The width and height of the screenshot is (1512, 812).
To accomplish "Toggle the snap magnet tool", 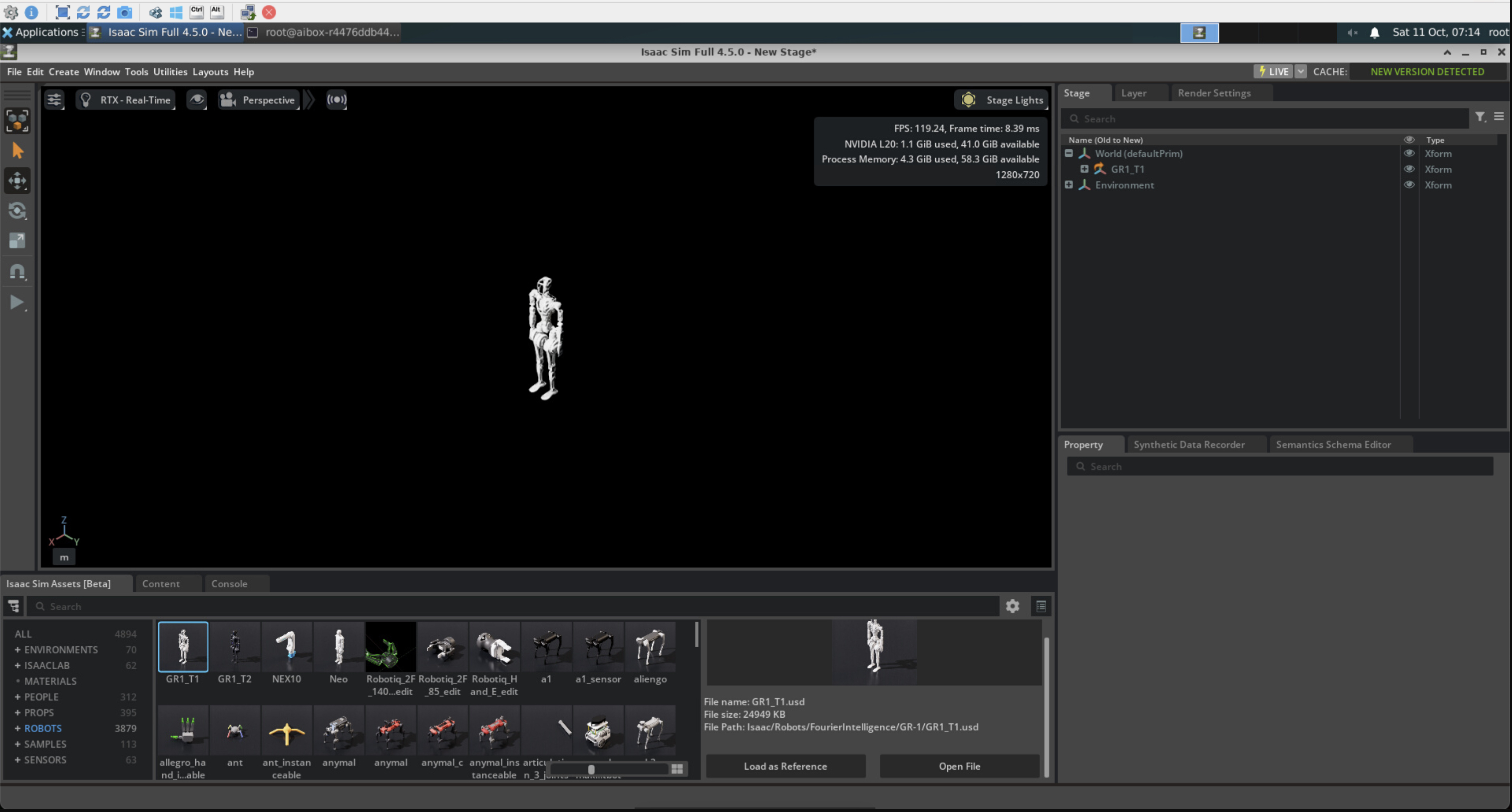I will pyautogui.click(x=17, y=272).
